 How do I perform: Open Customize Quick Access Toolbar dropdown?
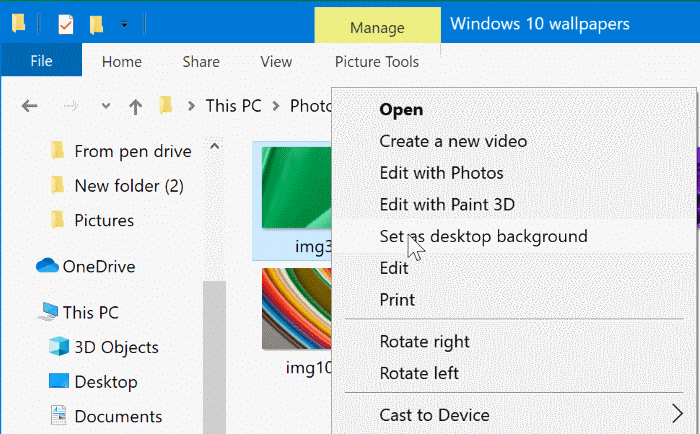point(125,24)
